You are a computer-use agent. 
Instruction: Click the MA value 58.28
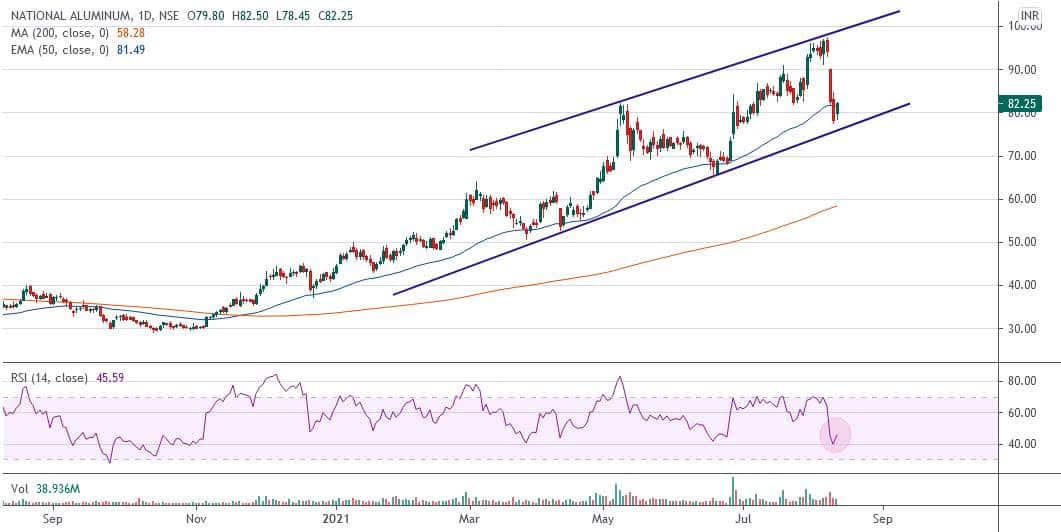point(131,32)
